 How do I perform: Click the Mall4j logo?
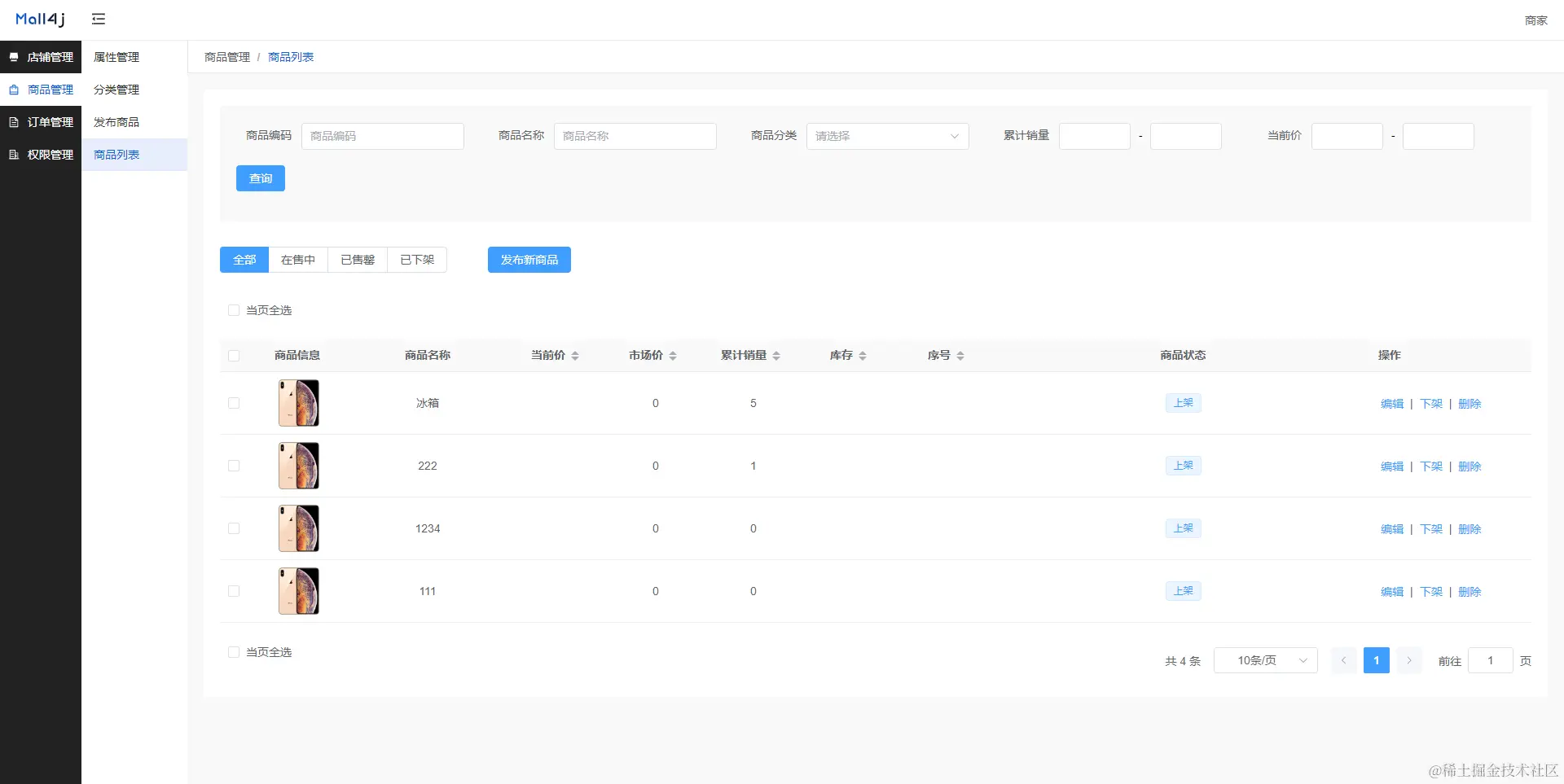point(40,20)
